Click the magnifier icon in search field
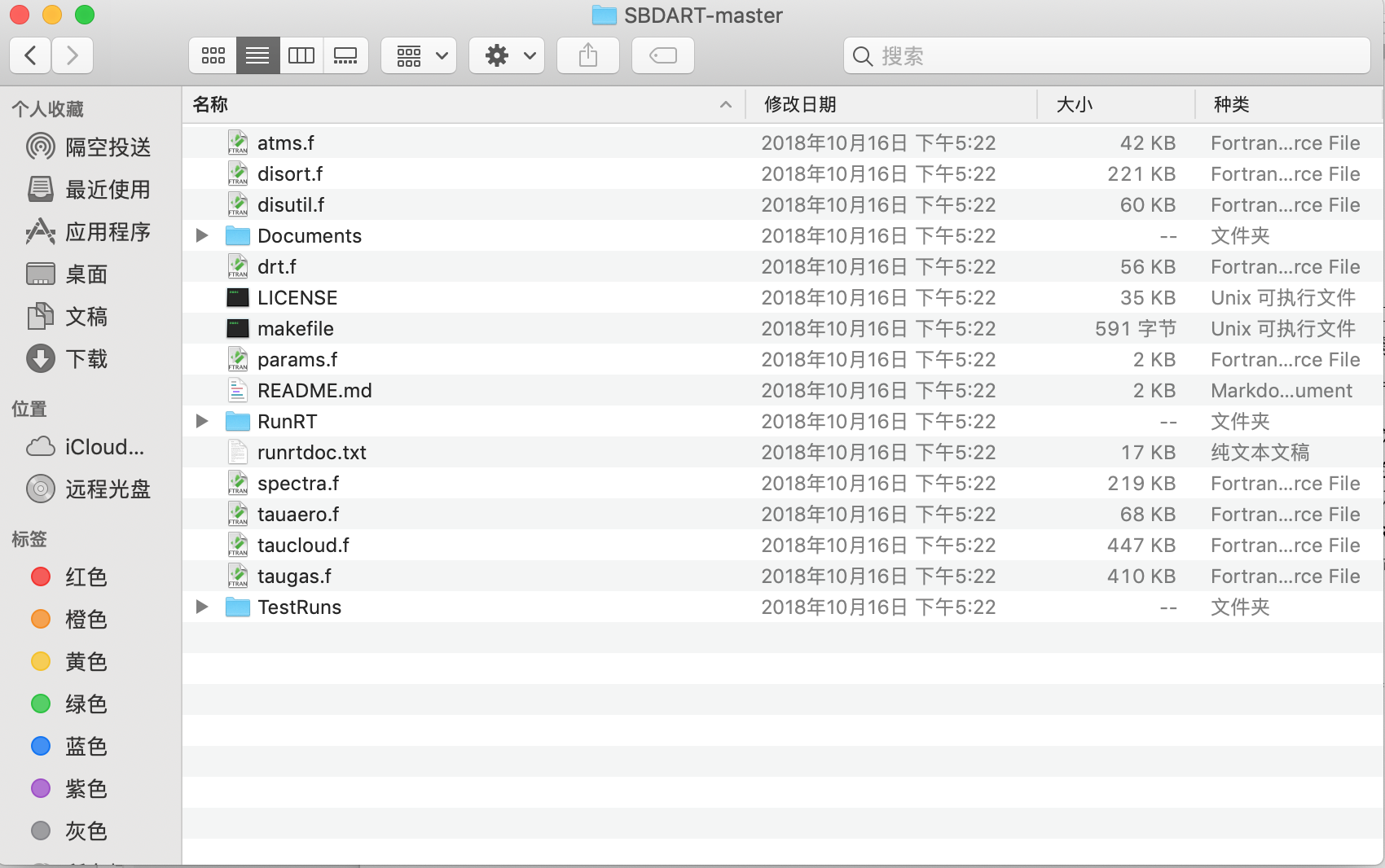Screen dimensions: 1385x868 pos(862,56)
